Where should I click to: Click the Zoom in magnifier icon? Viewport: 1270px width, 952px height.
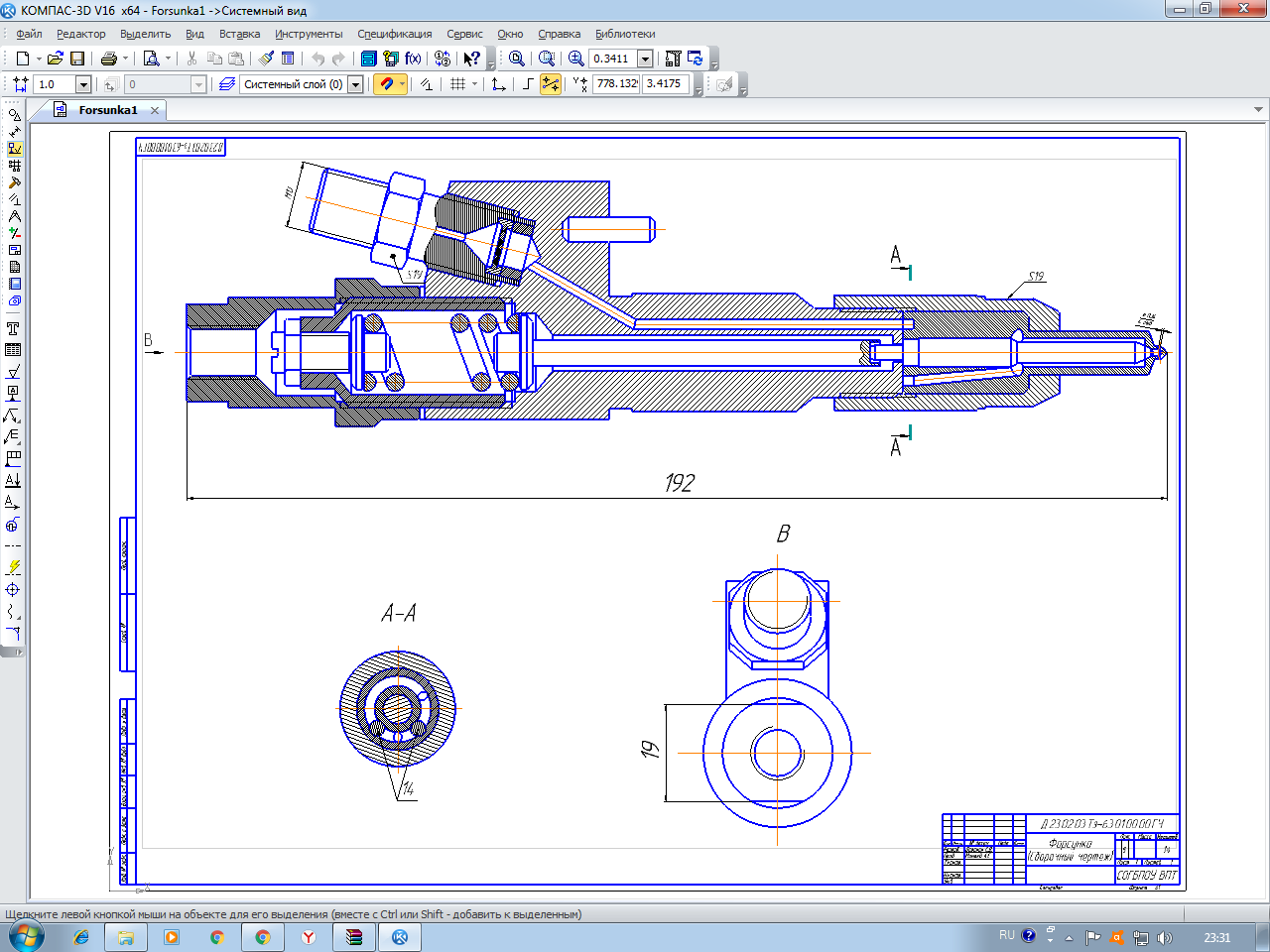pos(575,59)
